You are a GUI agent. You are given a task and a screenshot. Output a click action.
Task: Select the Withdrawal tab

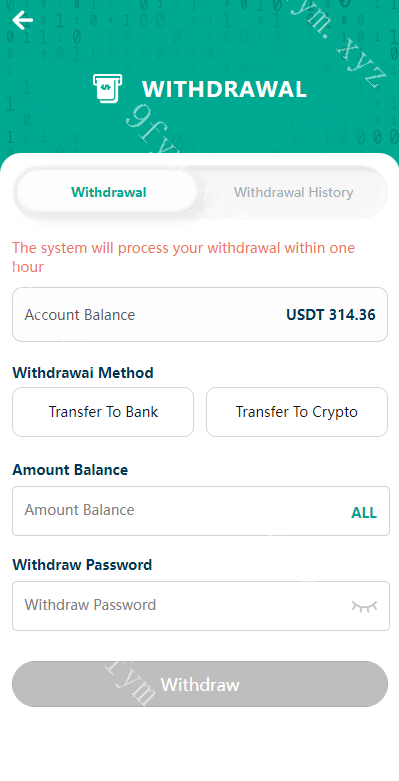click(109, 192)
